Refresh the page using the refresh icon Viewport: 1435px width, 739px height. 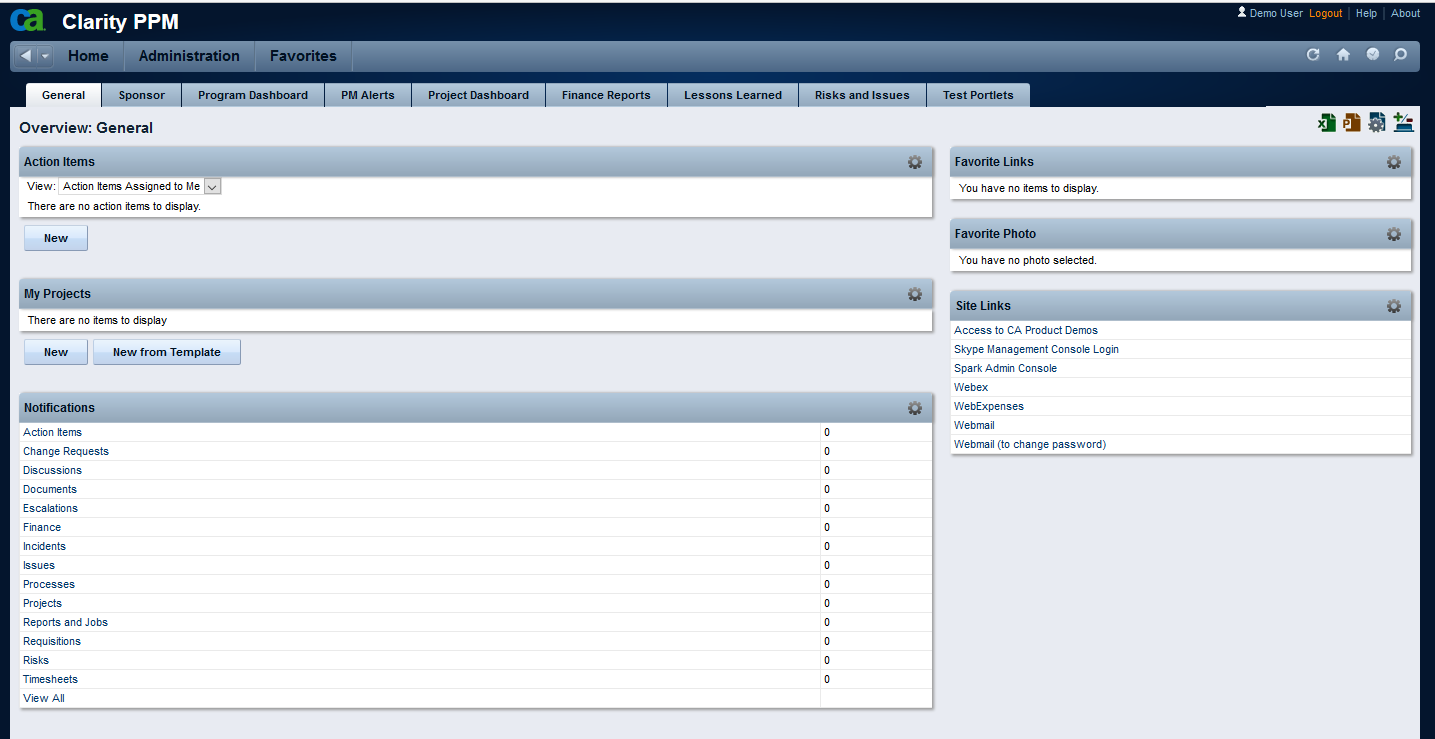(1313, 55)
